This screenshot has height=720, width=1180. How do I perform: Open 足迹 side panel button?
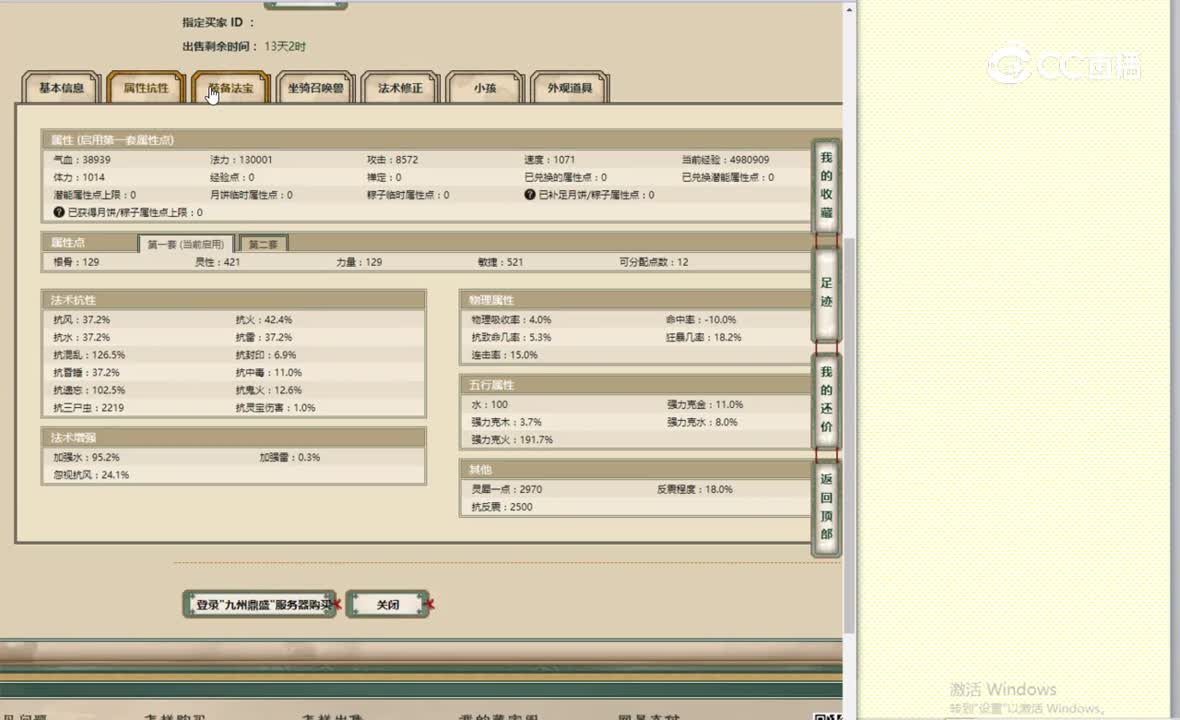[x=826, y=293]
